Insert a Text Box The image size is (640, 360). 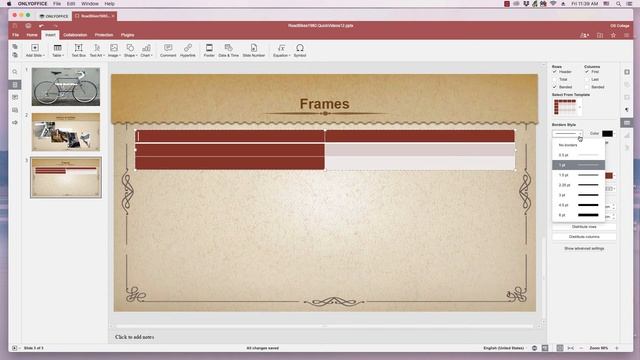pyautogui.click(x=78, y=50)
